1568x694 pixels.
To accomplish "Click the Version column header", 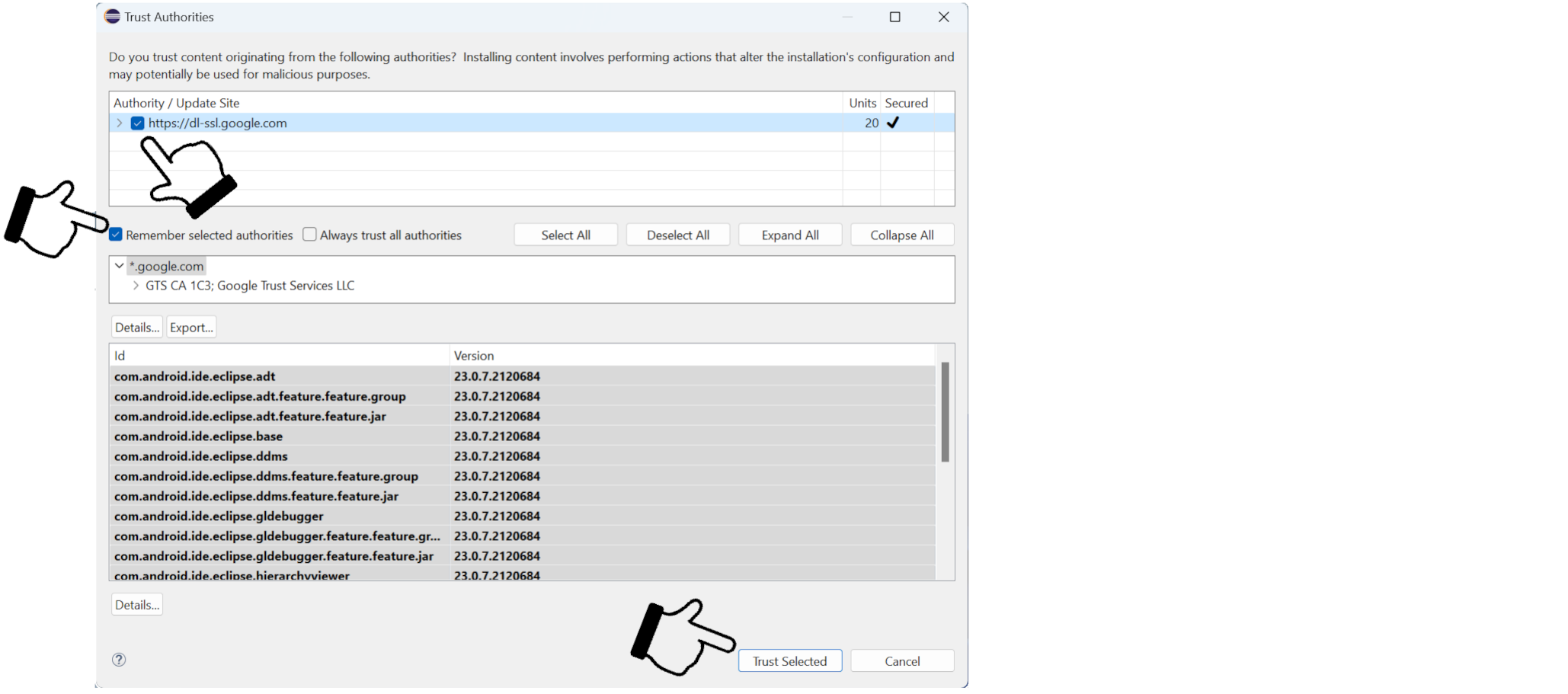I will pyautogui.click(x=692, y=356).
